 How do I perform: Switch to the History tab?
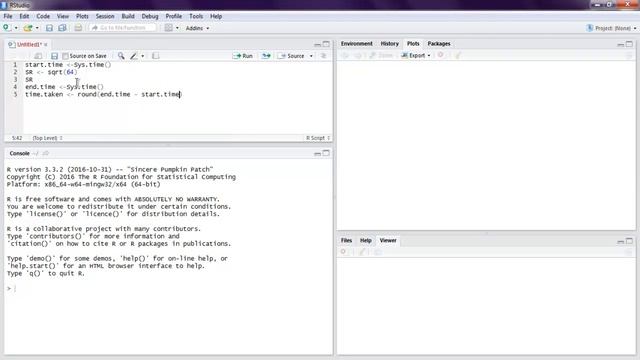coord(390,44)
